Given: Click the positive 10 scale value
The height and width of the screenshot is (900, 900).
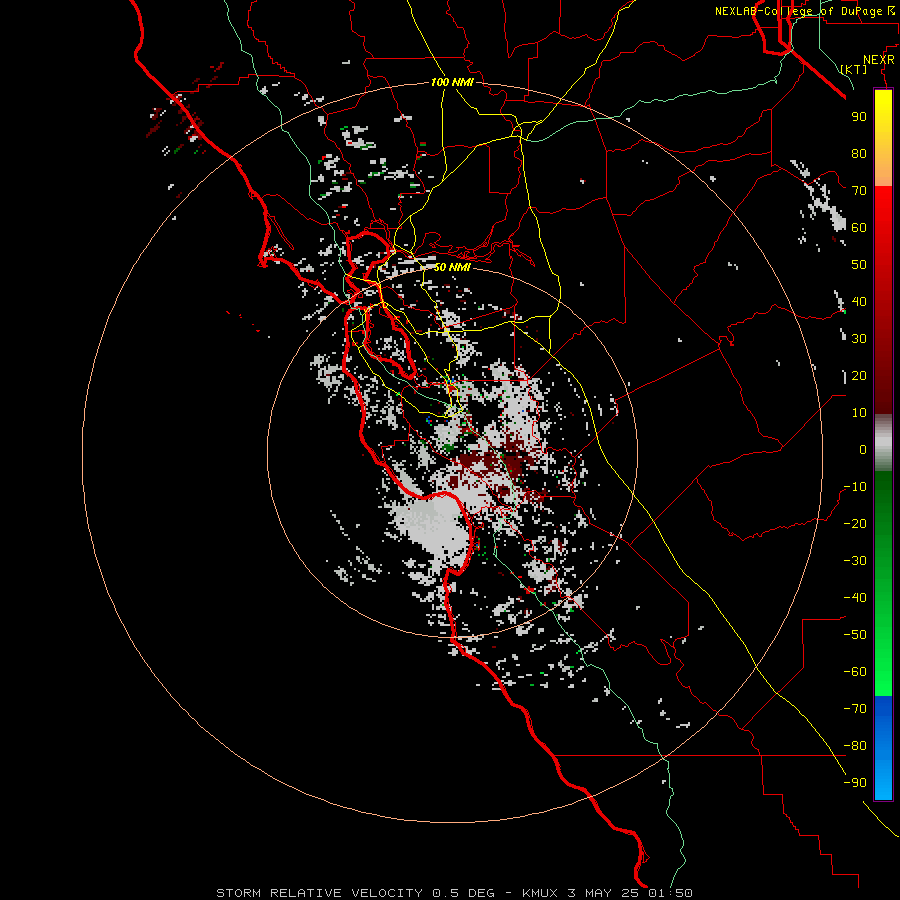Looking at the screenshot, I should 859,413.
